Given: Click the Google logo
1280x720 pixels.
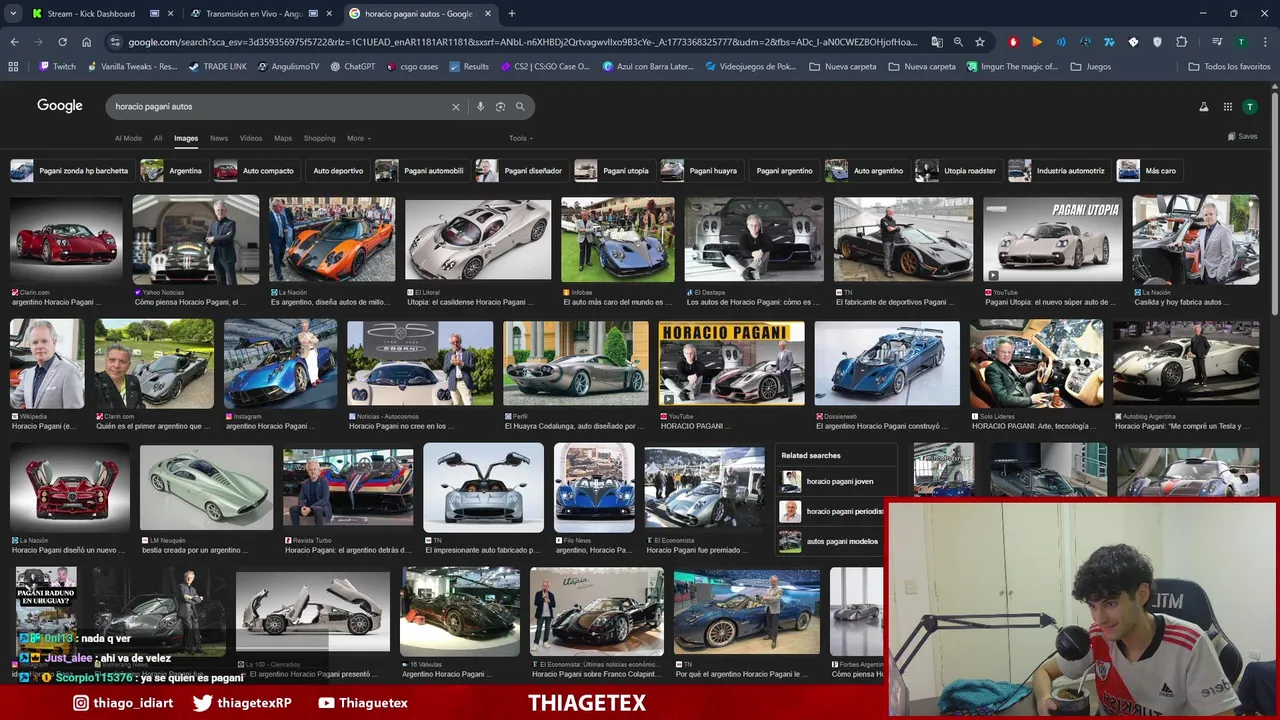Looking at the screenshot, I should pos(60,106).
